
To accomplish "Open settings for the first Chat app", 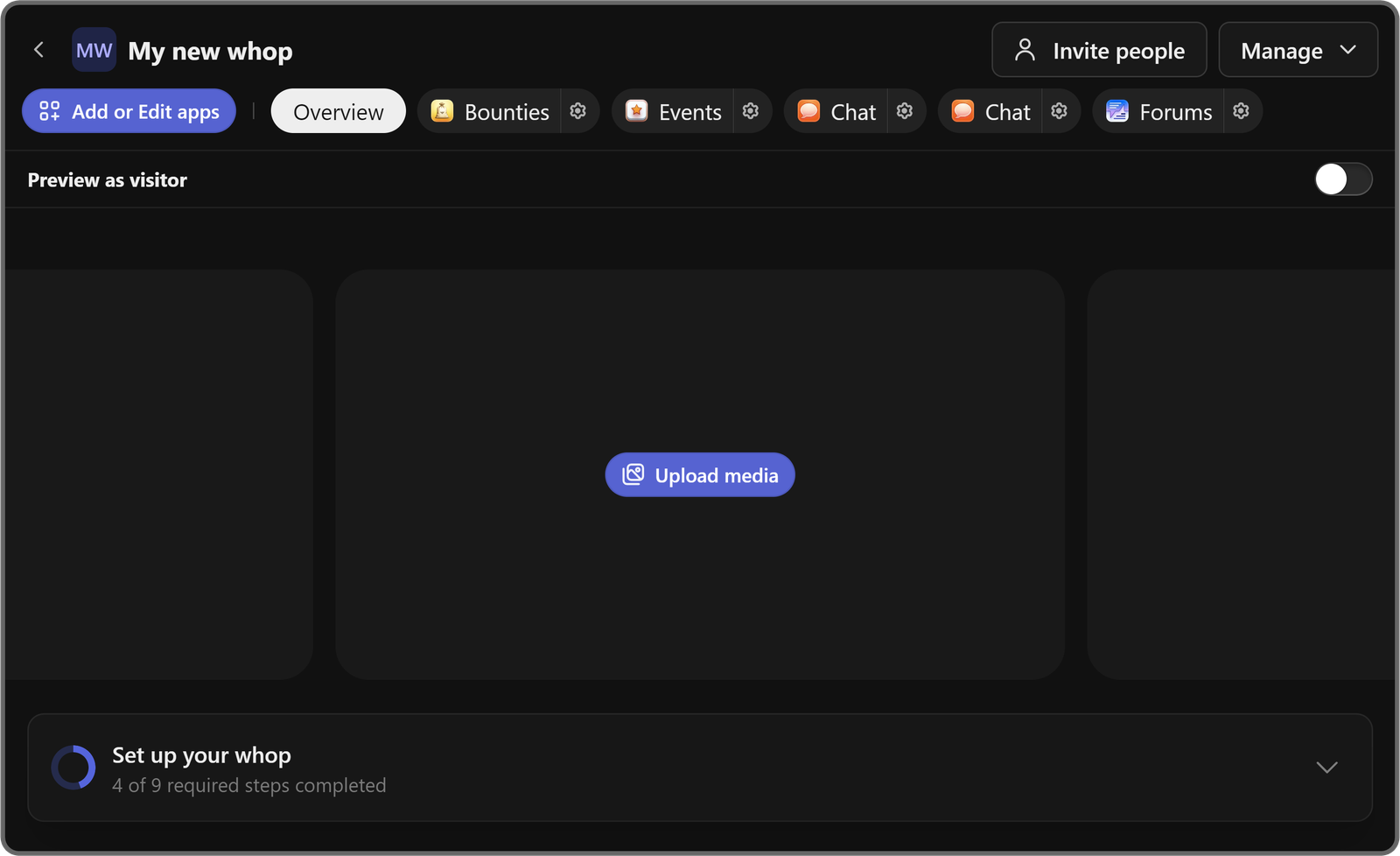I will (x=905, y=111).
